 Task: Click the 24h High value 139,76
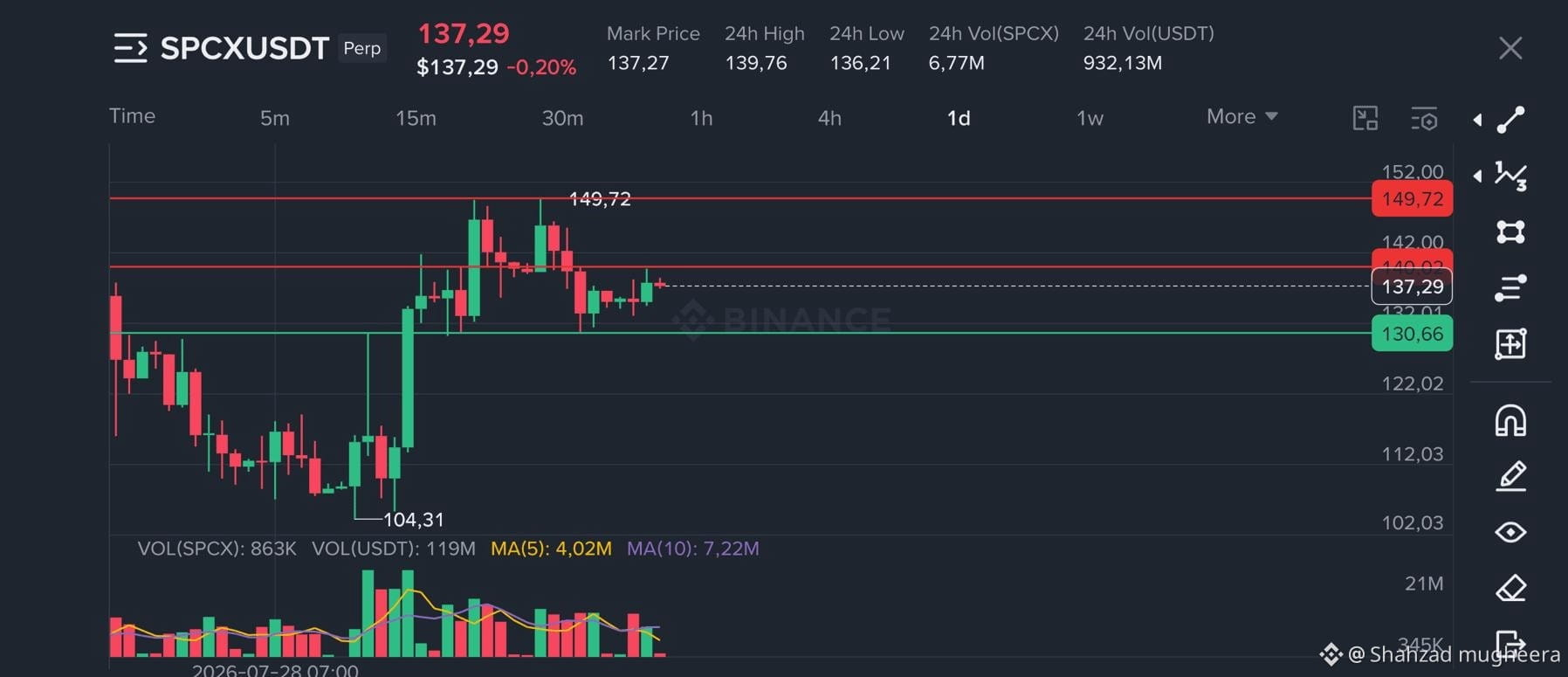pyautogui.click(x=756, y=63)
